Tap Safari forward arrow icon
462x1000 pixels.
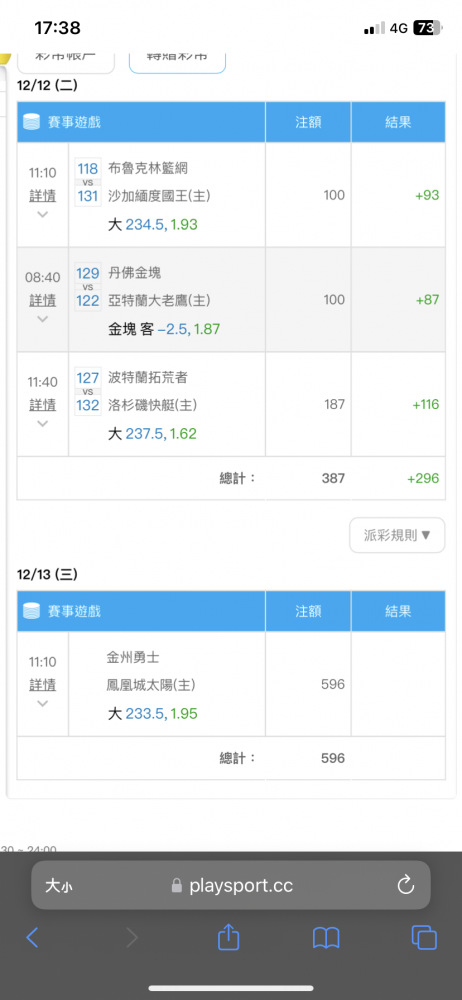[131, 937]
